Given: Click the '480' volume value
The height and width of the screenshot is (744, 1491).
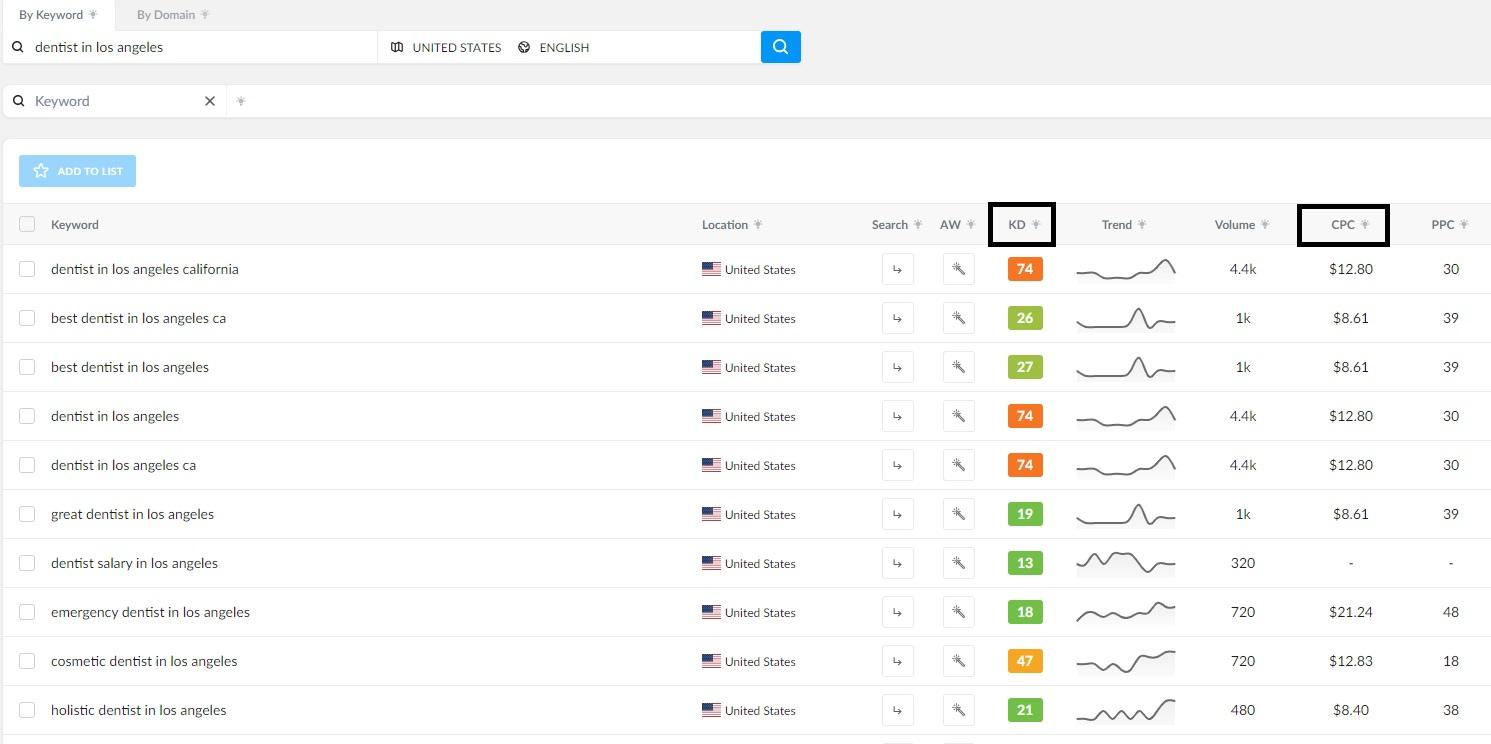Looking at the screenshot, I should (x=1243, y=710).
